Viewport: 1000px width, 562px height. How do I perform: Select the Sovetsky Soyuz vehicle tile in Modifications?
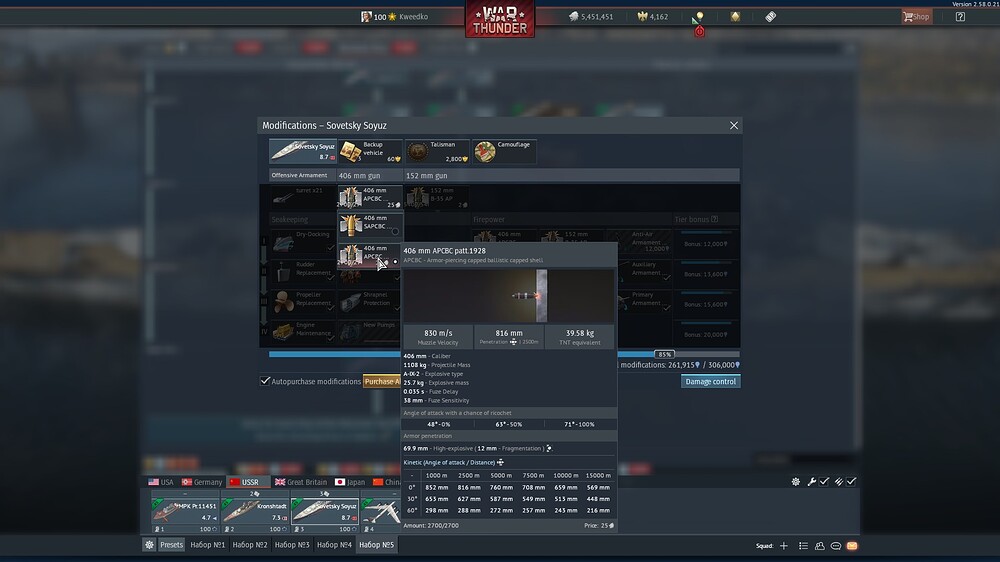[x=303, y=151]
